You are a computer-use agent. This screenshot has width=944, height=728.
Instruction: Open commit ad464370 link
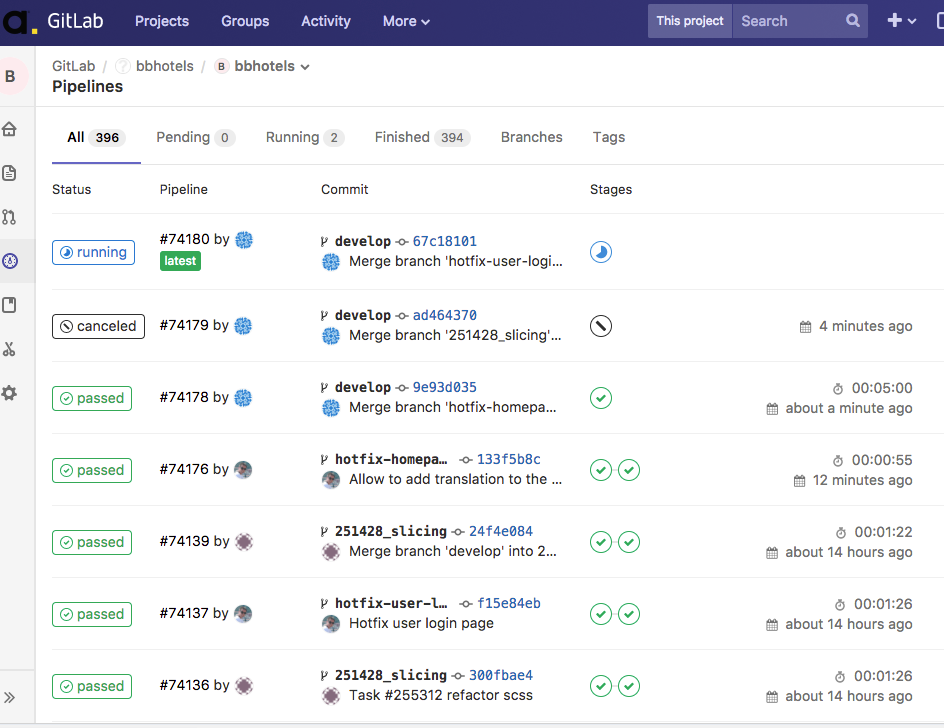444,316
